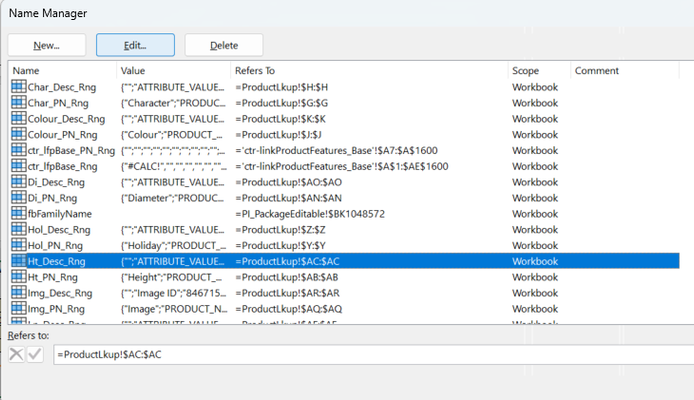Viewport: 694px width, 400px height.
Task: Click reference =ProductLkup!$AN:$AN
Action: (289, 198)
